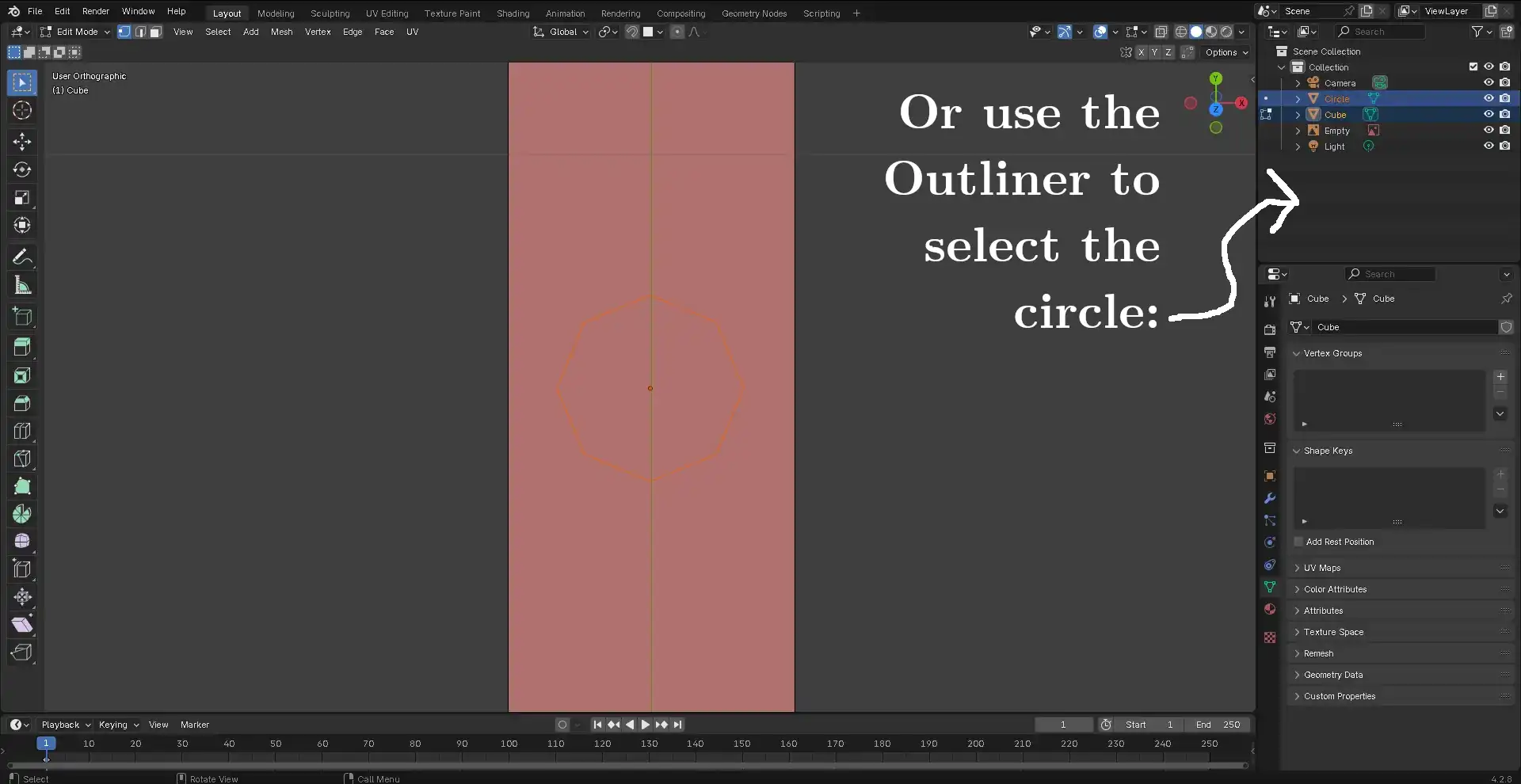Select the Extrude Region tool
The width and height of the screenshot is (1521, 784).
22,347
